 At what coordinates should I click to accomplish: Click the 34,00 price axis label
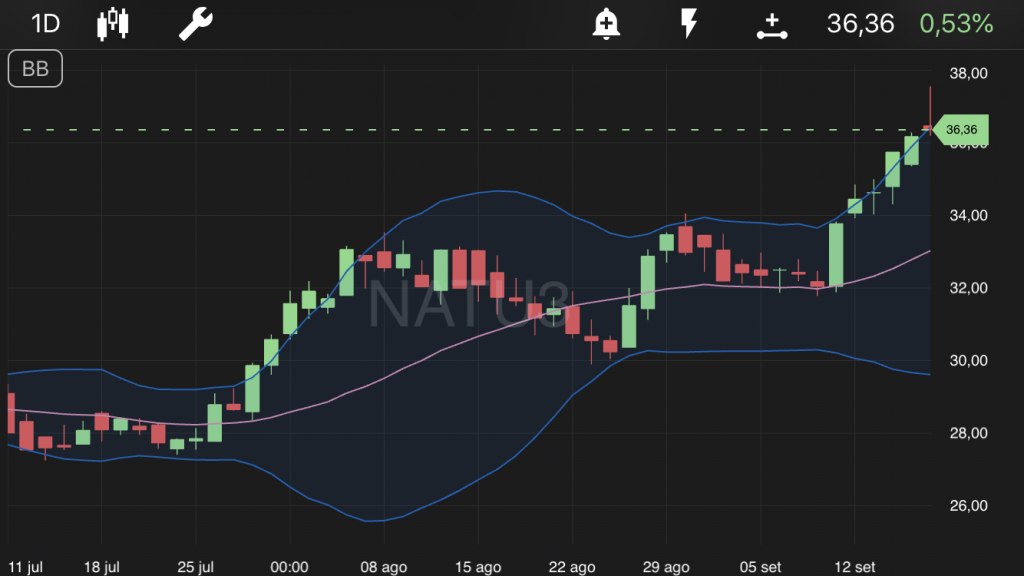[968, 216]
